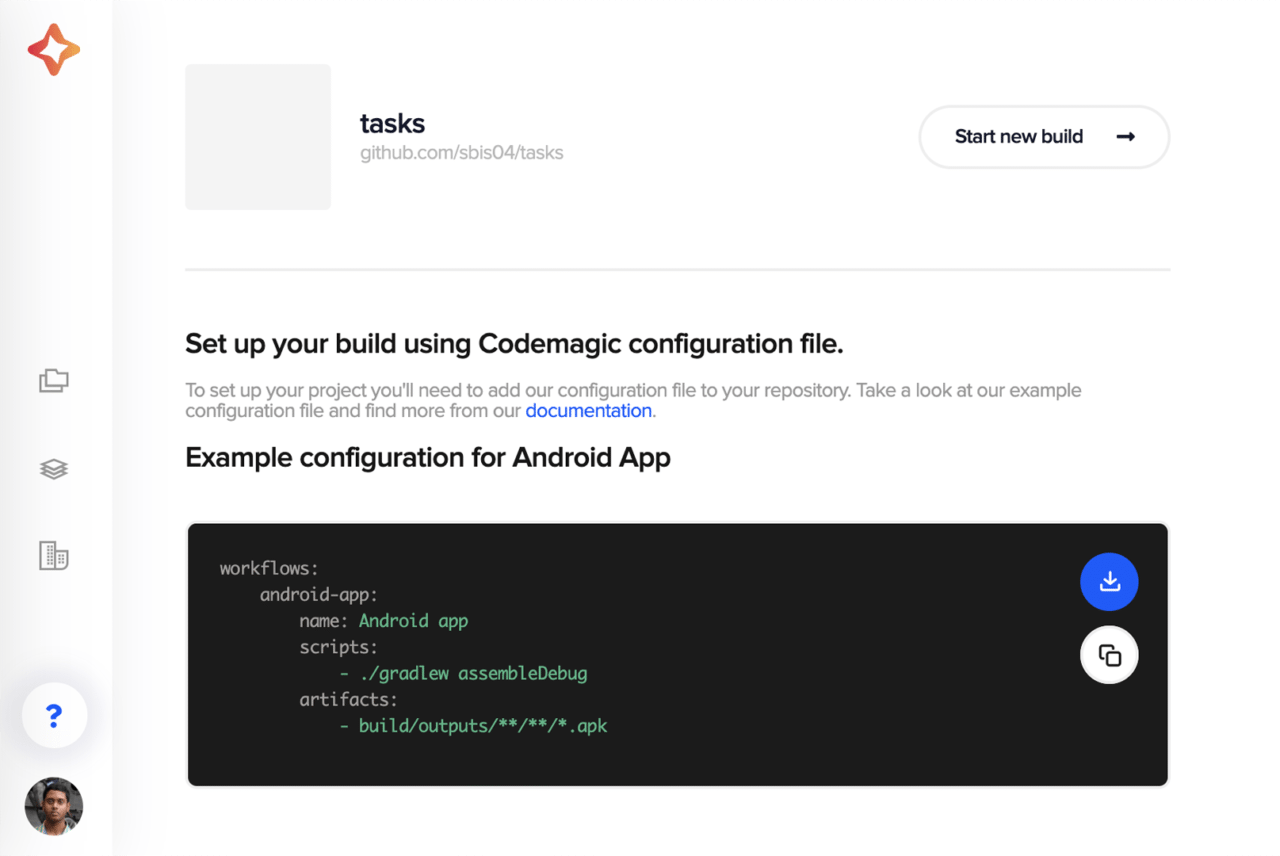Viewport: 1280px width, 856px height.
Task: Open the stacked layers icon in sidebar
Action: point(54,468)
